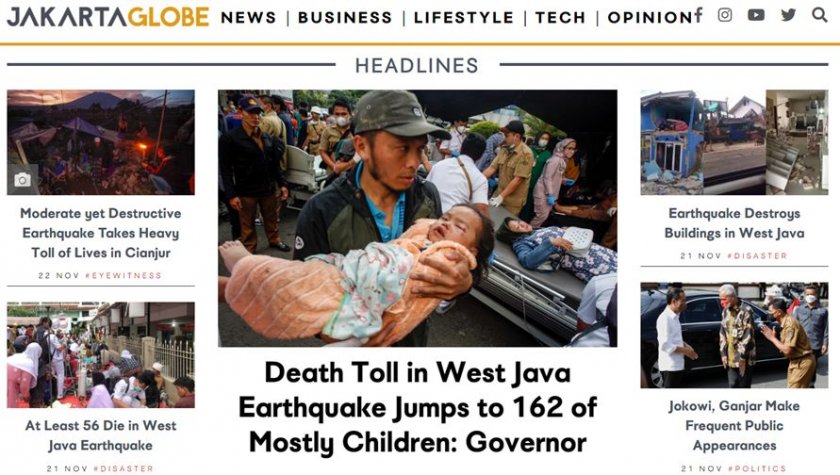Open 'Moderate yet Destructive Earthquake' article
840x475 pixels.
click(x=101, y=233)
